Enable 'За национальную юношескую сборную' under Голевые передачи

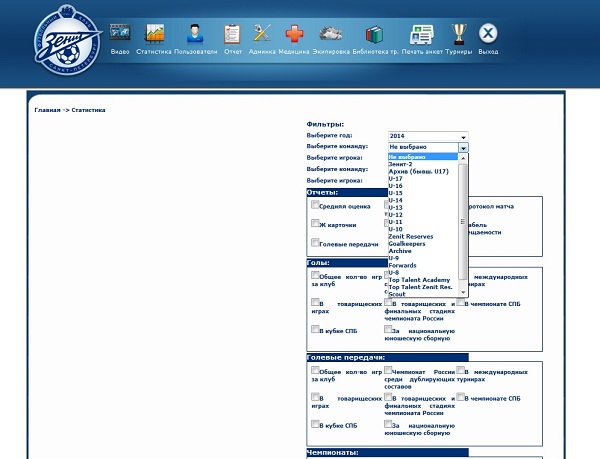point(388,424)
